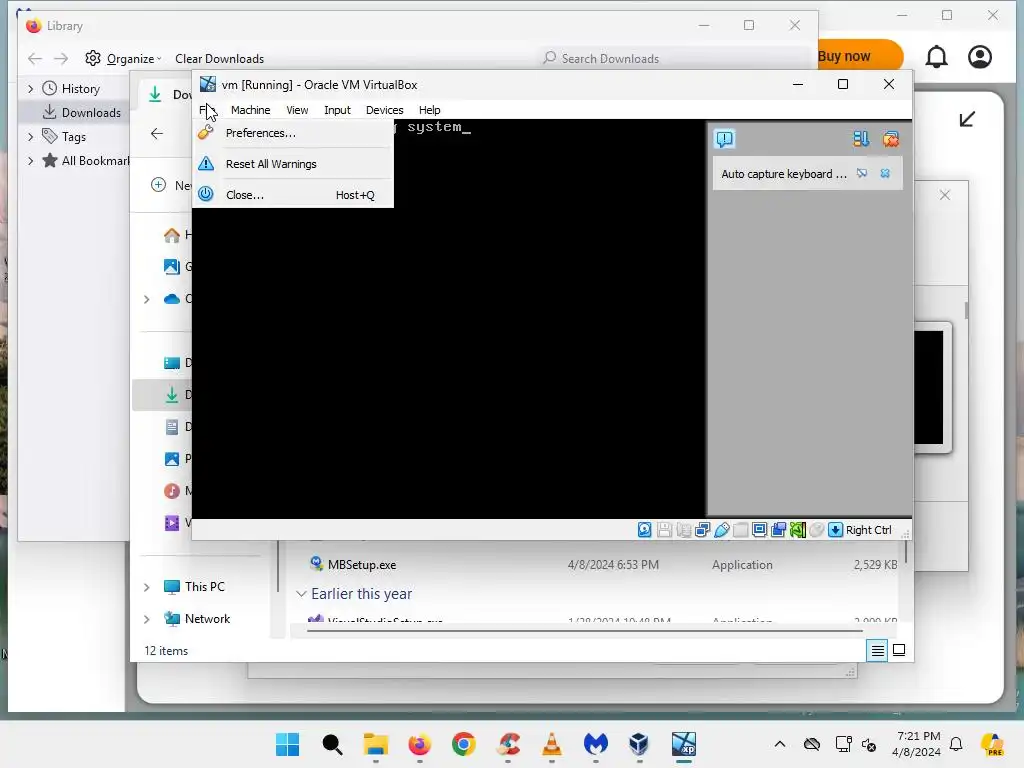The height and width of the screenshot is (768, 1024).
Task: Select This PC in File Explorer navigation
Action: (x=195, y=586)
